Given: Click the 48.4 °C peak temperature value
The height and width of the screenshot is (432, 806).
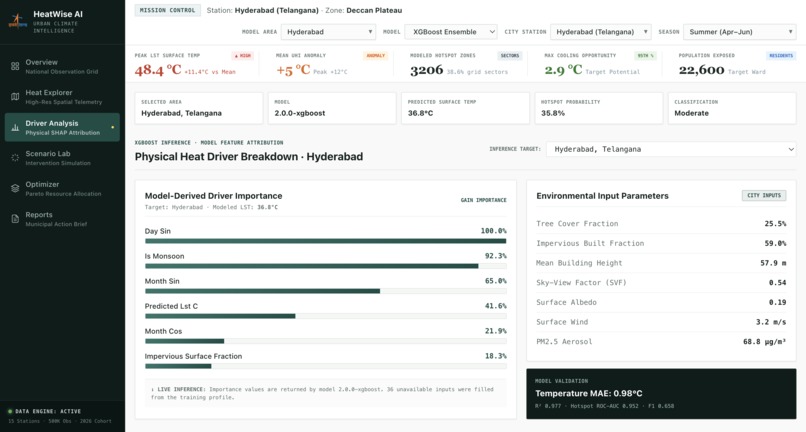Looking at the screenshot, I should pos(158,70).
